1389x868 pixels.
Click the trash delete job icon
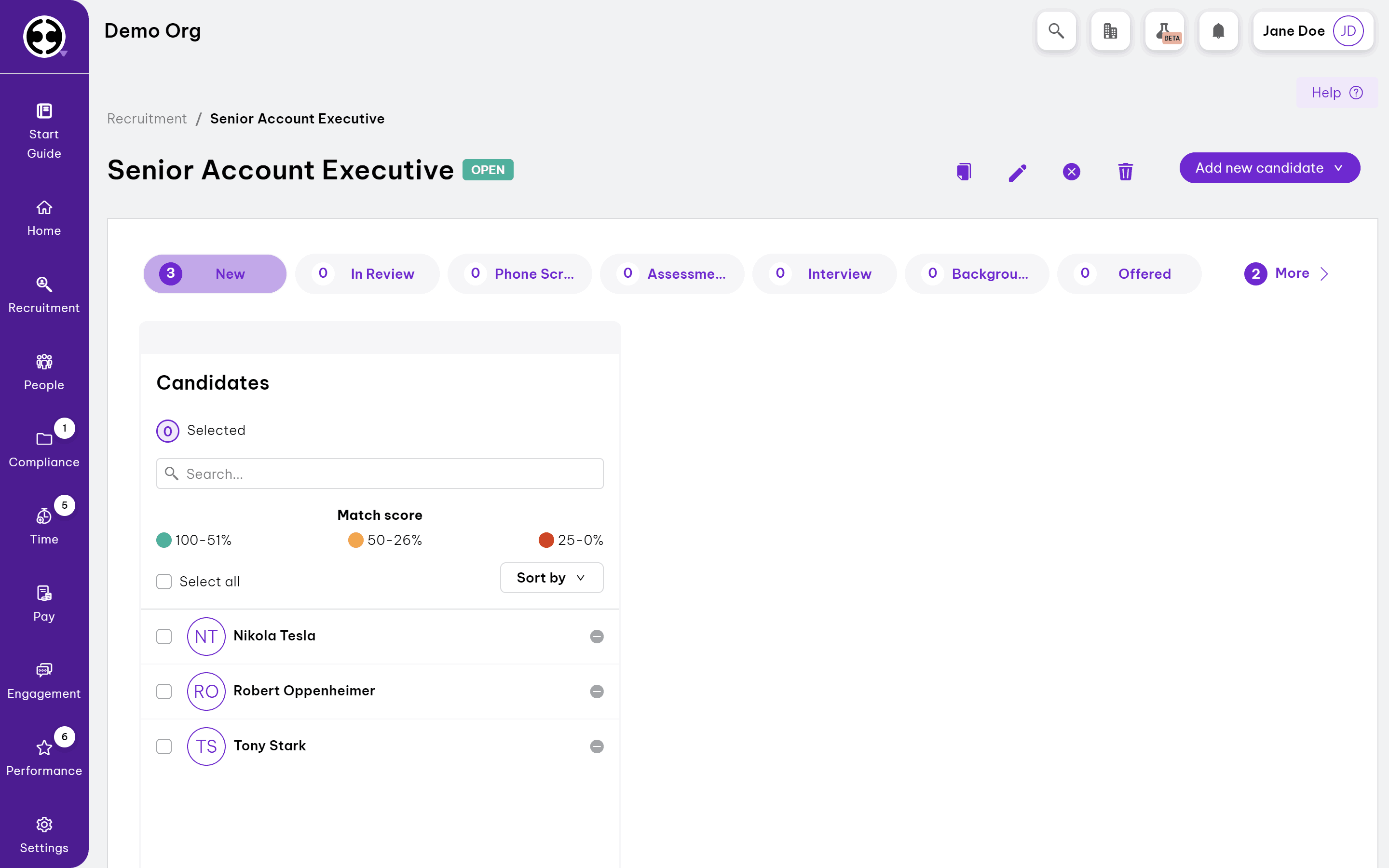(x=1125, y=172)
